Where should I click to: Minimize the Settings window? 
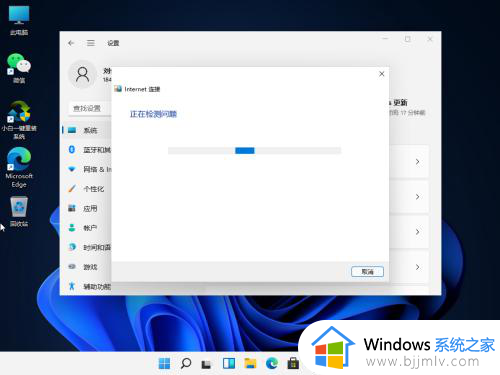coord(385,39)
